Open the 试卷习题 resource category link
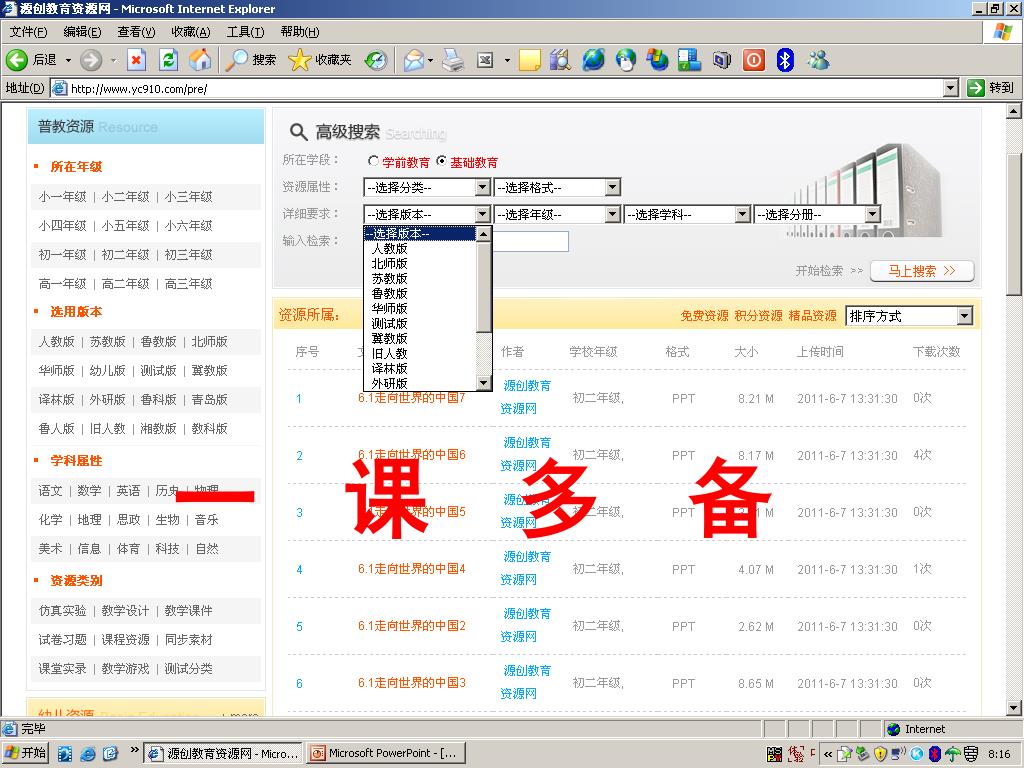The height and width of the screenshot is (768, 1024). pyautogui.click(x=62, y=639)
